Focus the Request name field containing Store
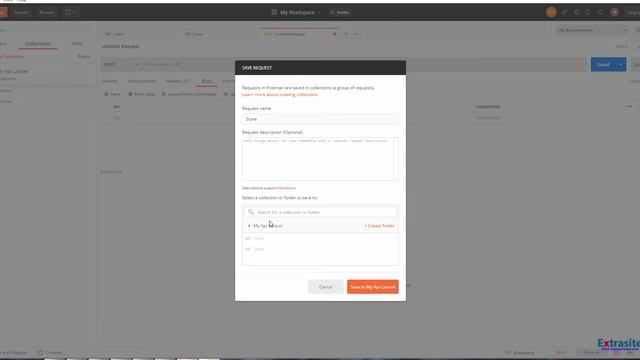This screenshot has height=360, width=640. click(x=320, y=119)
